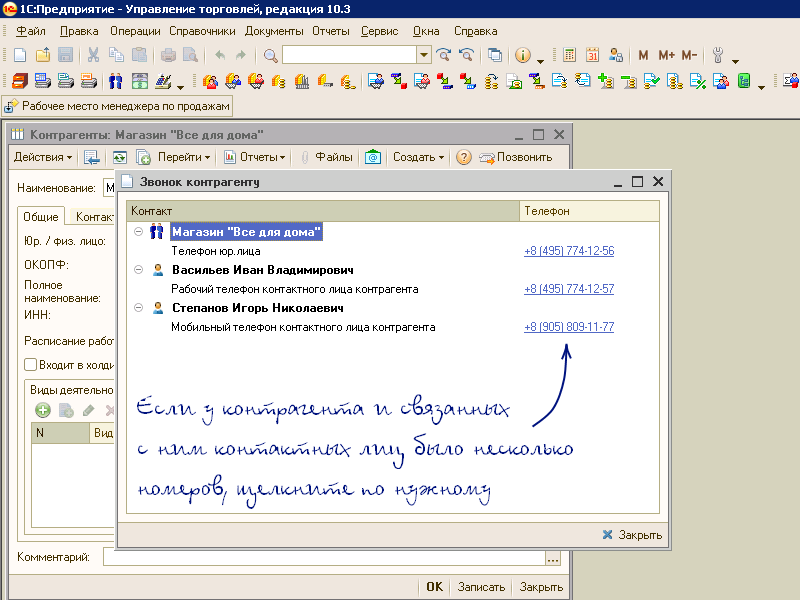Open the Документы menu
The height and width of the screenshot is (600, 800).
click(x=274, y=31)
